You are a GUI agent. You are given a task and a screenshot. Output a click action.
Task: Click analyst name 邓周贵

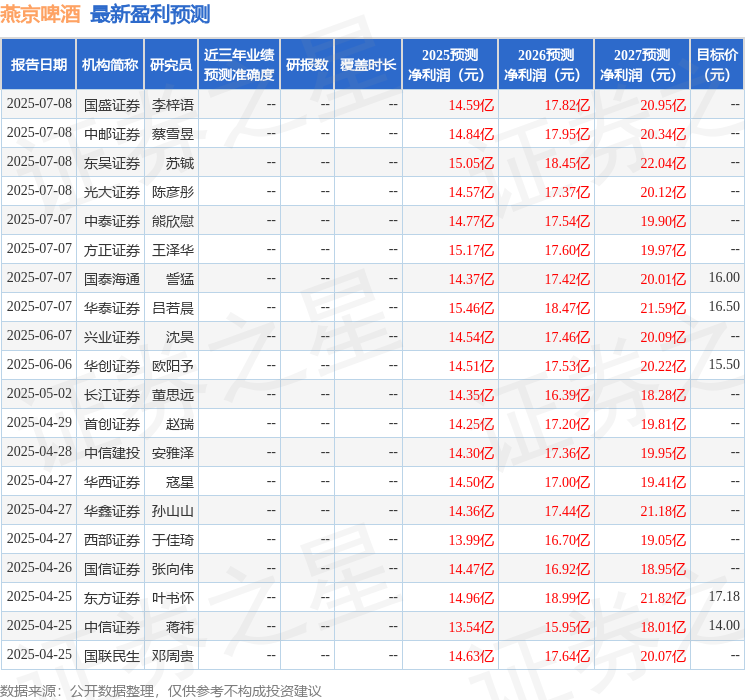173,656
